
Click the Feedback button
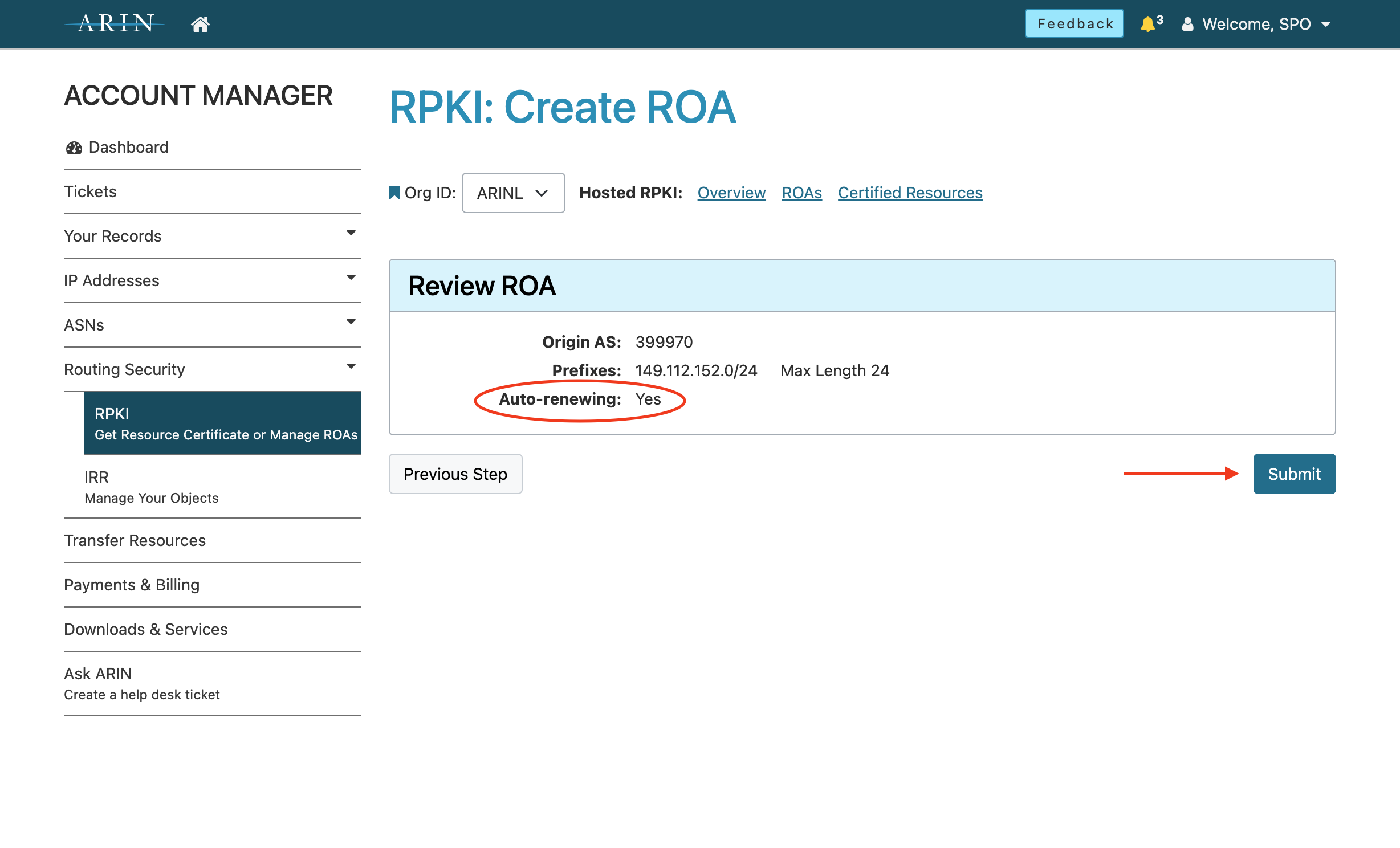(1074, 24)
